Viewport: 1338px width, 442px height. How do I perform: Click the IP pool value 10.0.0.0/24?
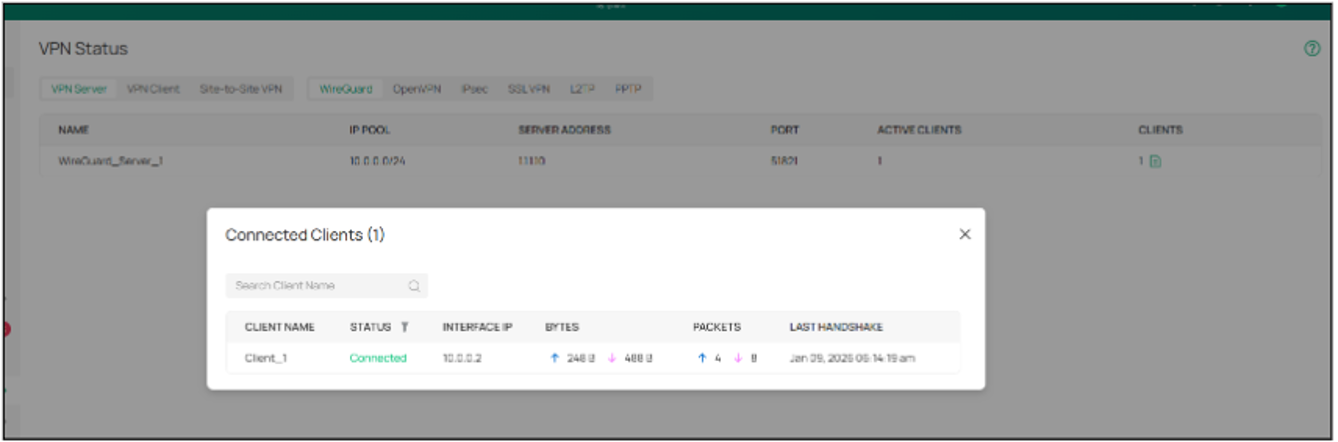click(x=376, y=161)
